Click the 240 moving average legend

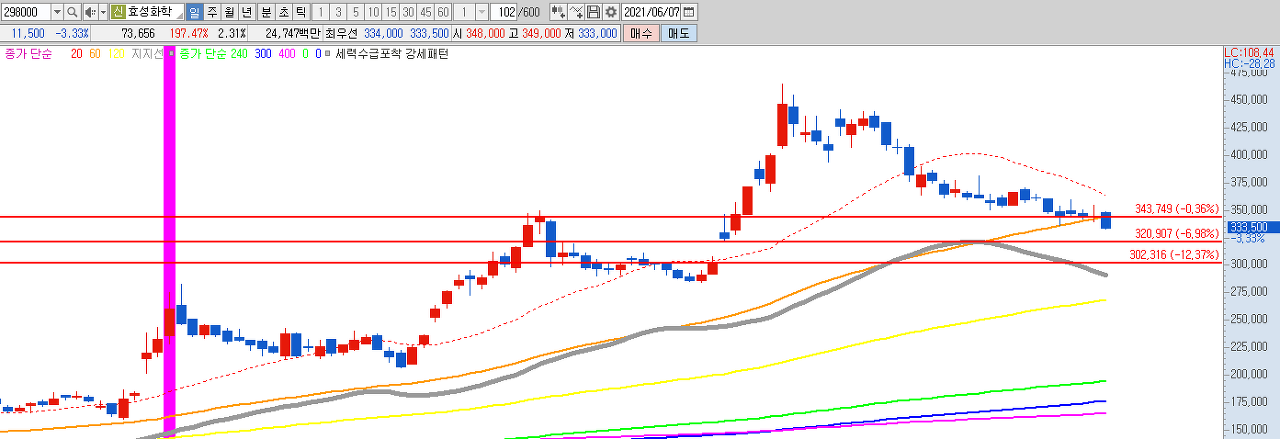239,53
